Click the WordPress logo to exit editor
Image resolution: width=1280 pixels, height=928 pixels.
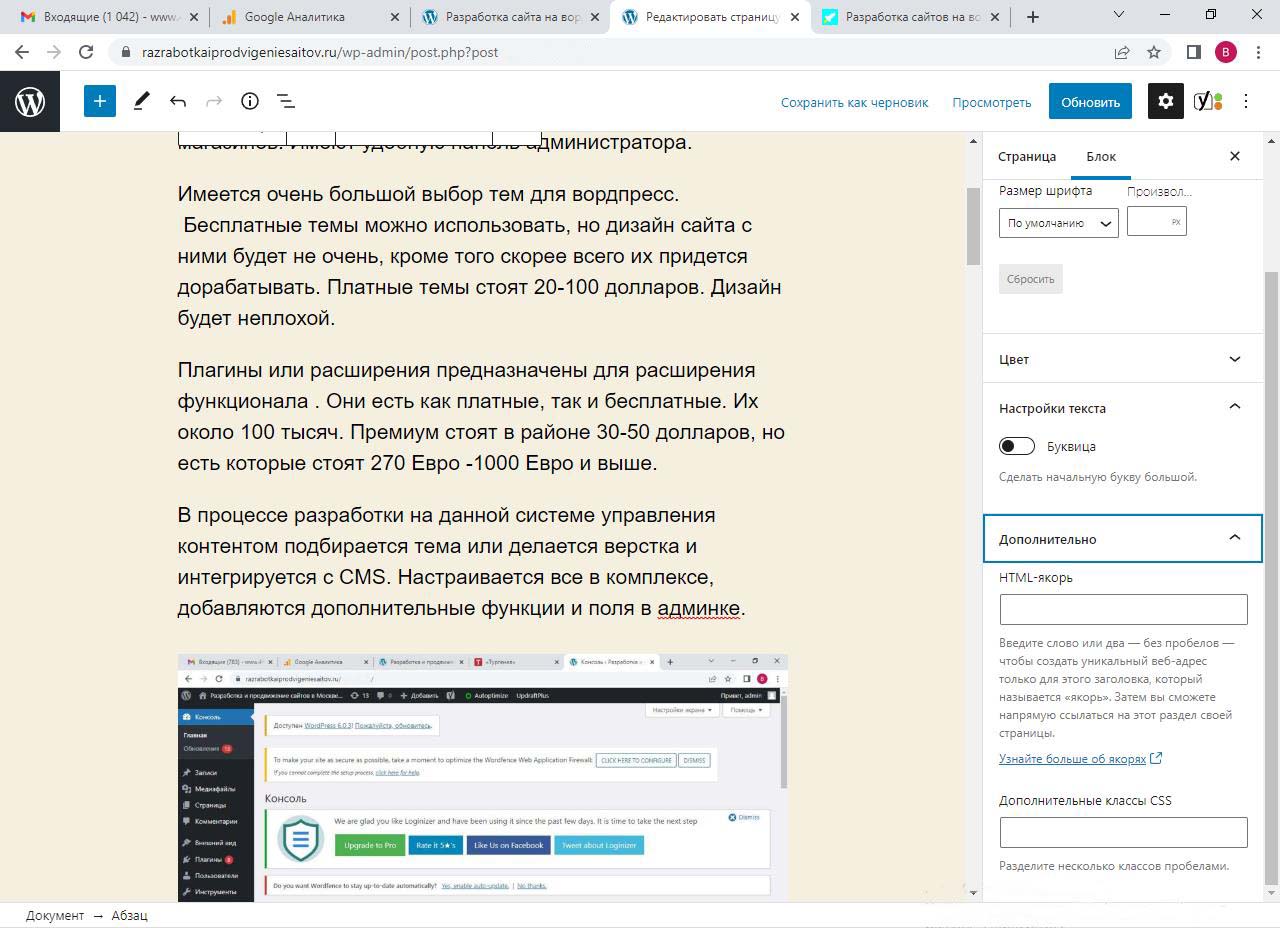[30, 101]
